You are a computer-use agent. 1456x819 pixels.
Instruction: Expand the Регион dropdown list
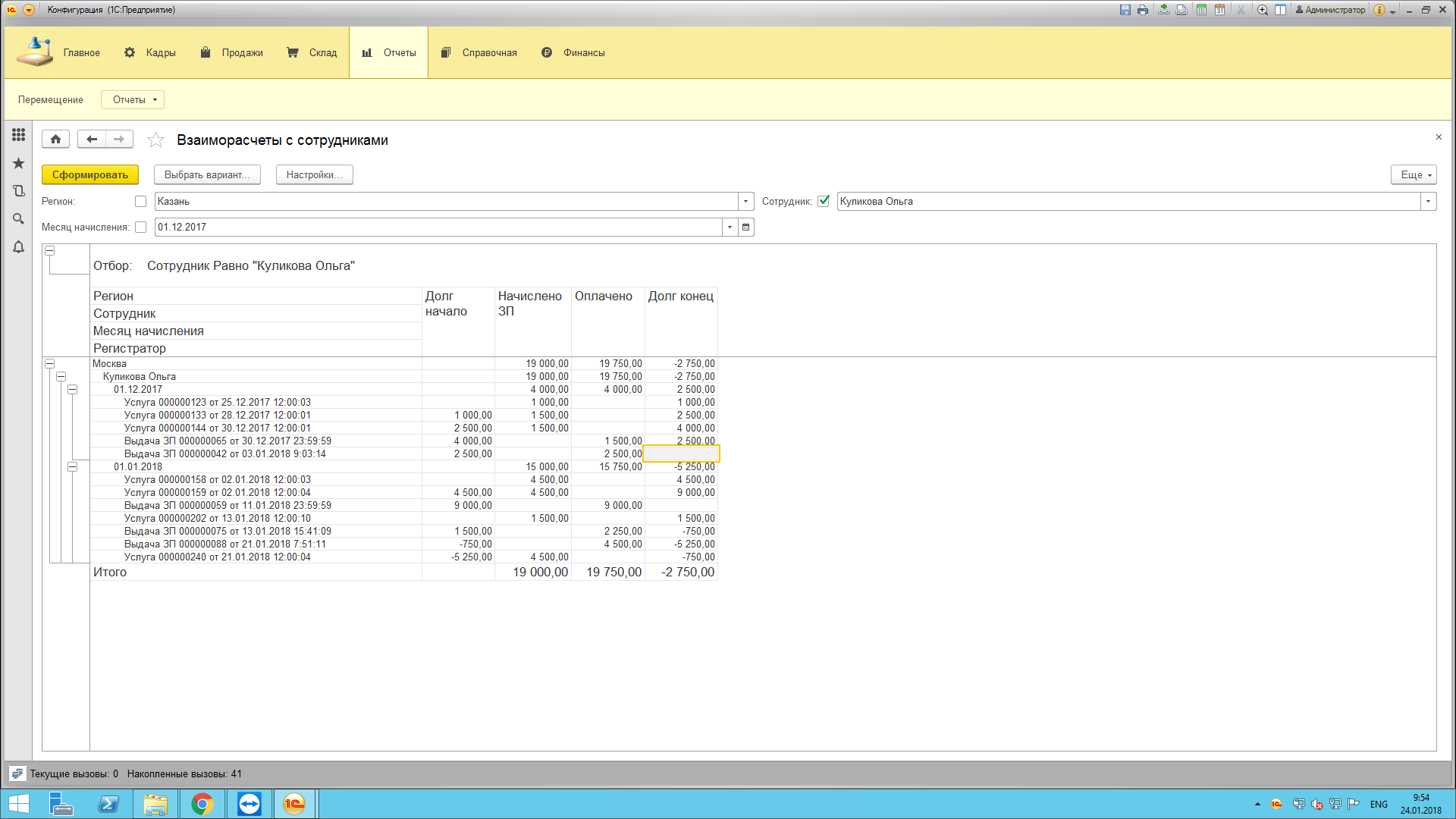[746, 201]
